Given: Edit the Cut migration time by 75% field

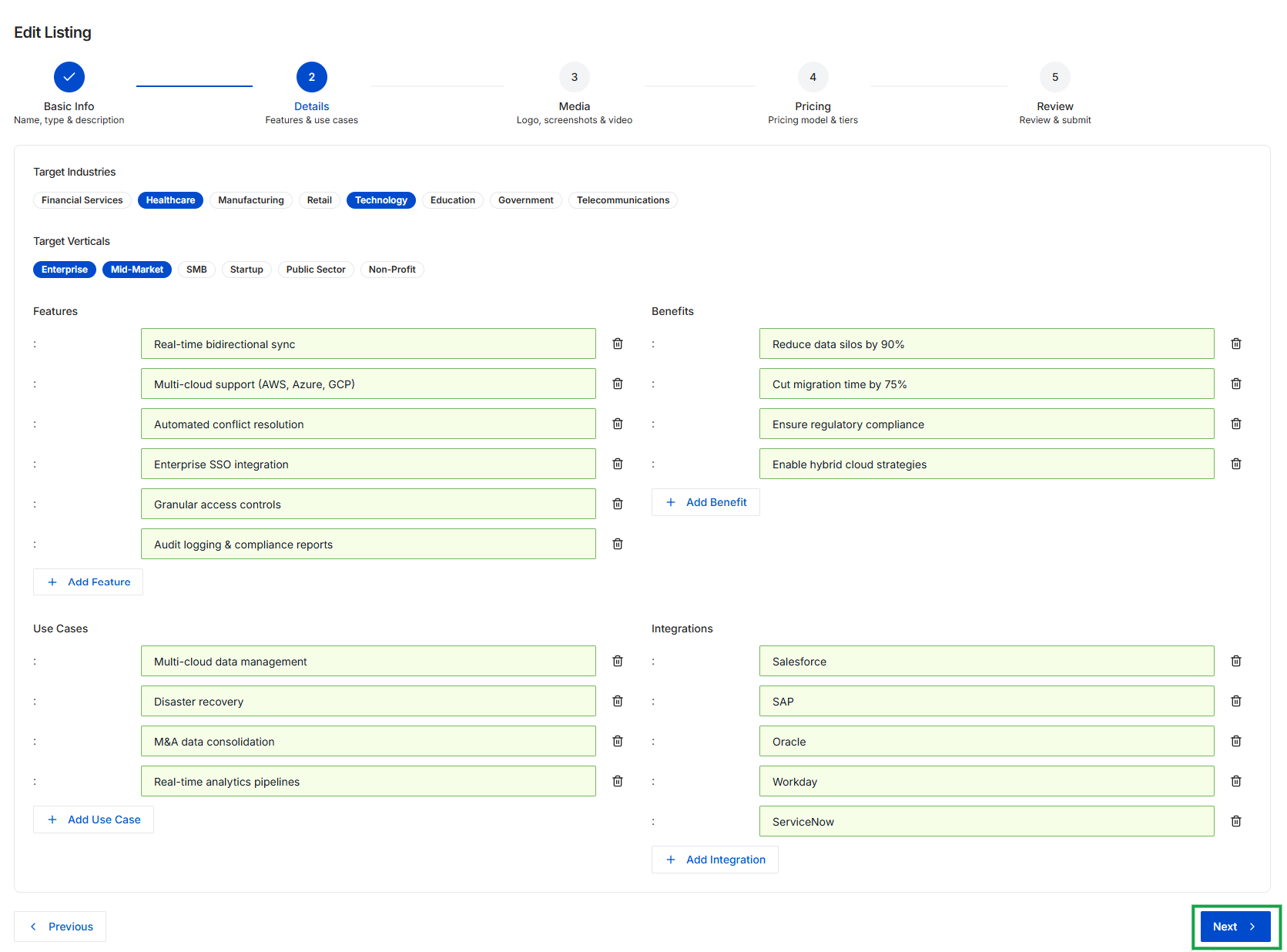Looking at the screenshot, I should 987,384.
